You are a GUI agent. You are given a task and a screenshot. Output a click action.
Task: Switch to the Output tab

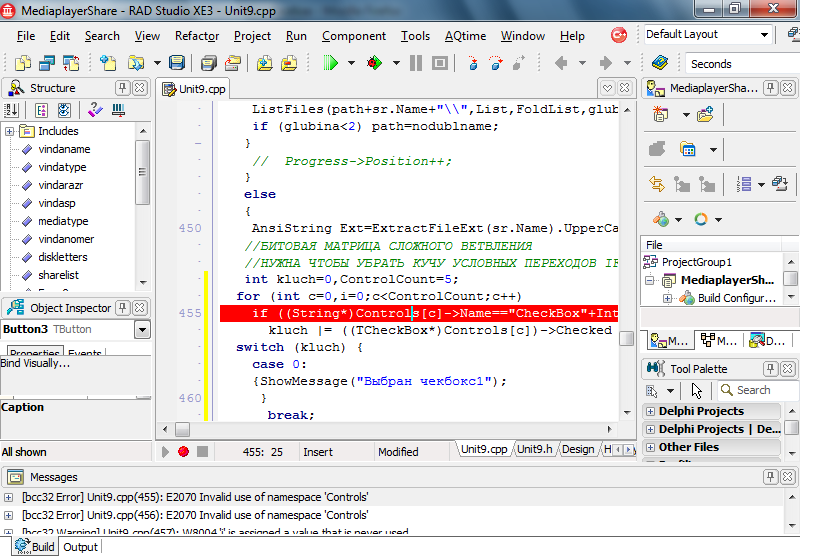(x=81, y=547)
